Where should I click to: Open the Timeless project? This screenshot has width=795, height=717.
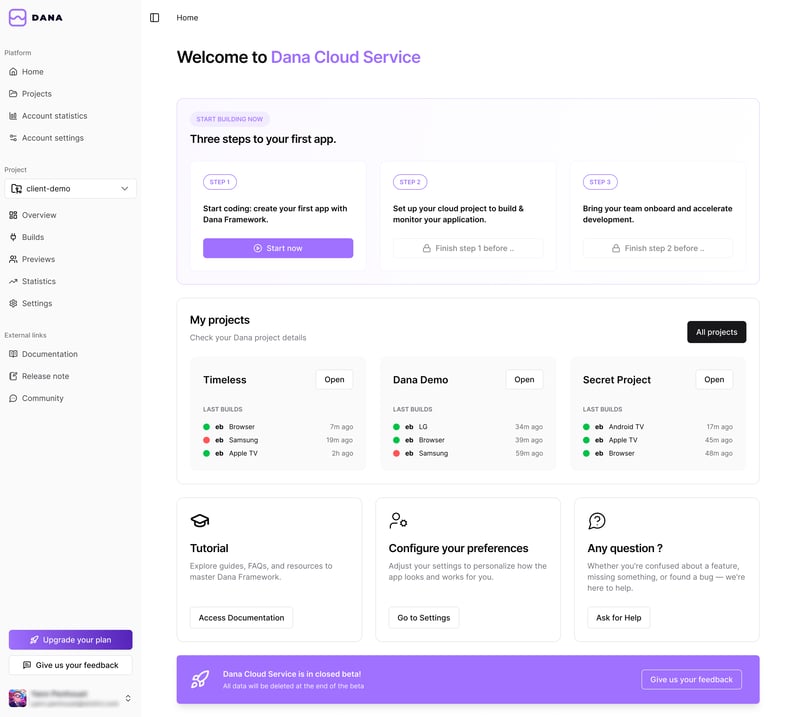[334, 379]
